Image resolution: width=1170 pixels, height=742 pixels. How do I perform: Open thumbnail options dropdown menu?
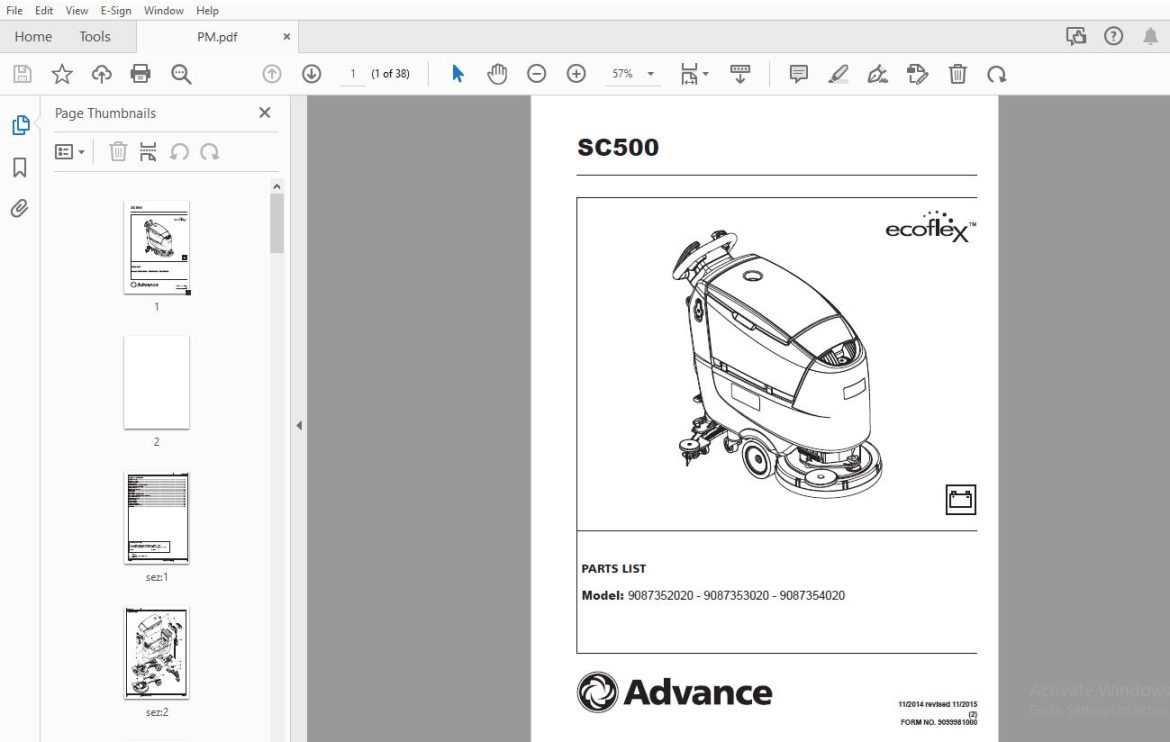click(x=69, y=152)
